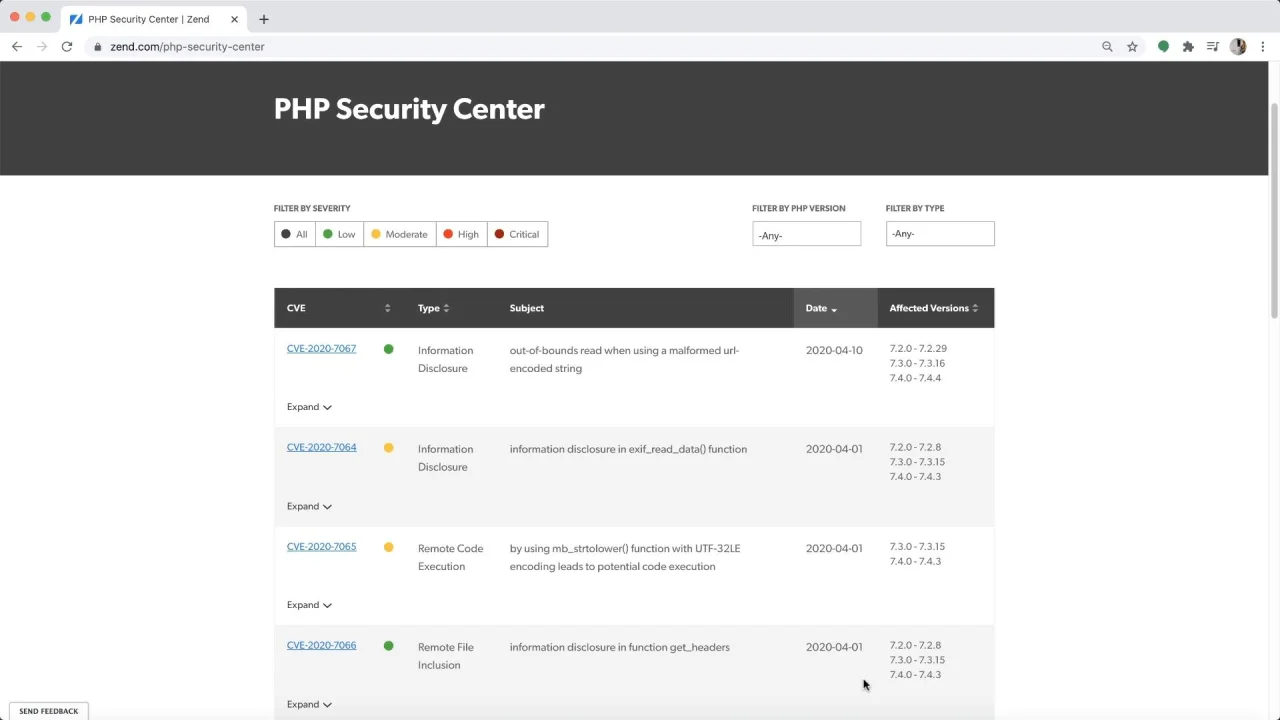Select the Moderate severity filter
1280x720 pixels.
click(x=399, y=234)
